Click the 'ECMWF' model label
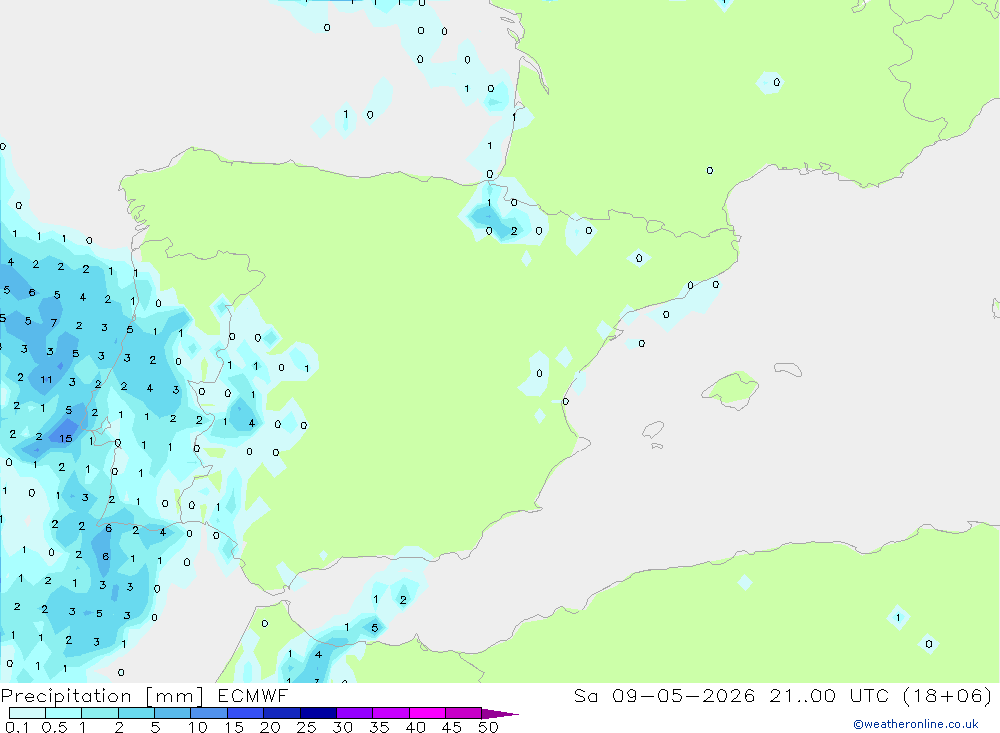The height and width of the screenshot is (733, 1000). point(253,695)
